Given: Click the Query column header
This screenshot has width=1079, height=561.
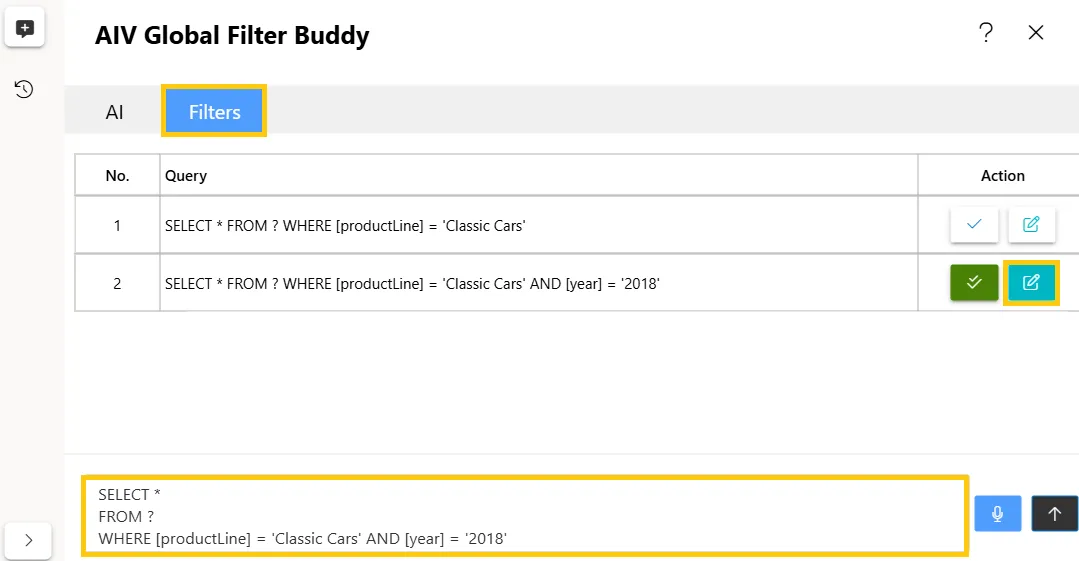Looking at the screenshot, I should click(x=186, y=176).
